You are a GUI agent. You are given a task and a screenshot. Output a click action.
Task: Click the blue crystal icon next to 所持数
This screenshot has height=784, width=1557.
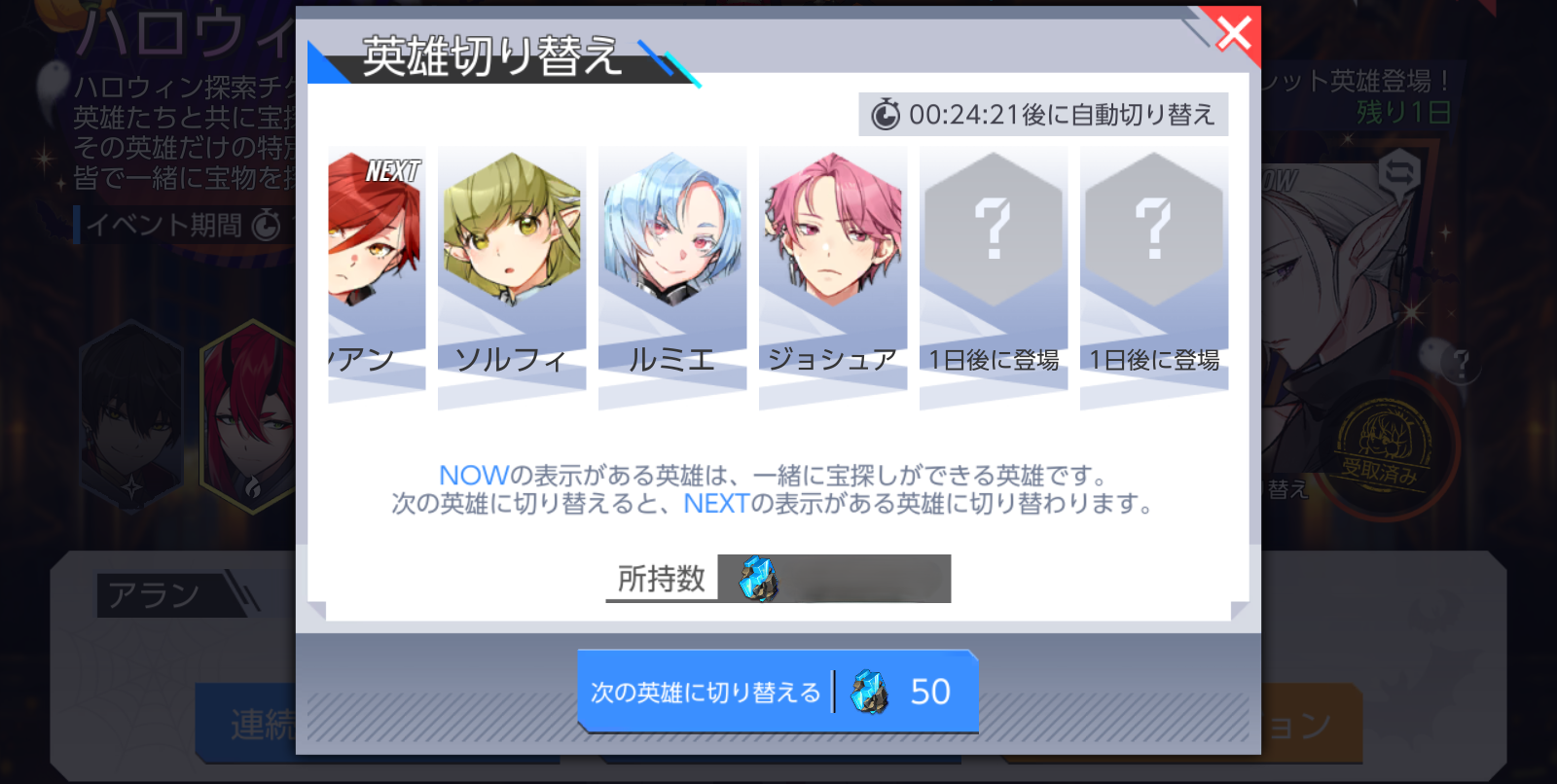pyautogui.click(x=757, y=579)
